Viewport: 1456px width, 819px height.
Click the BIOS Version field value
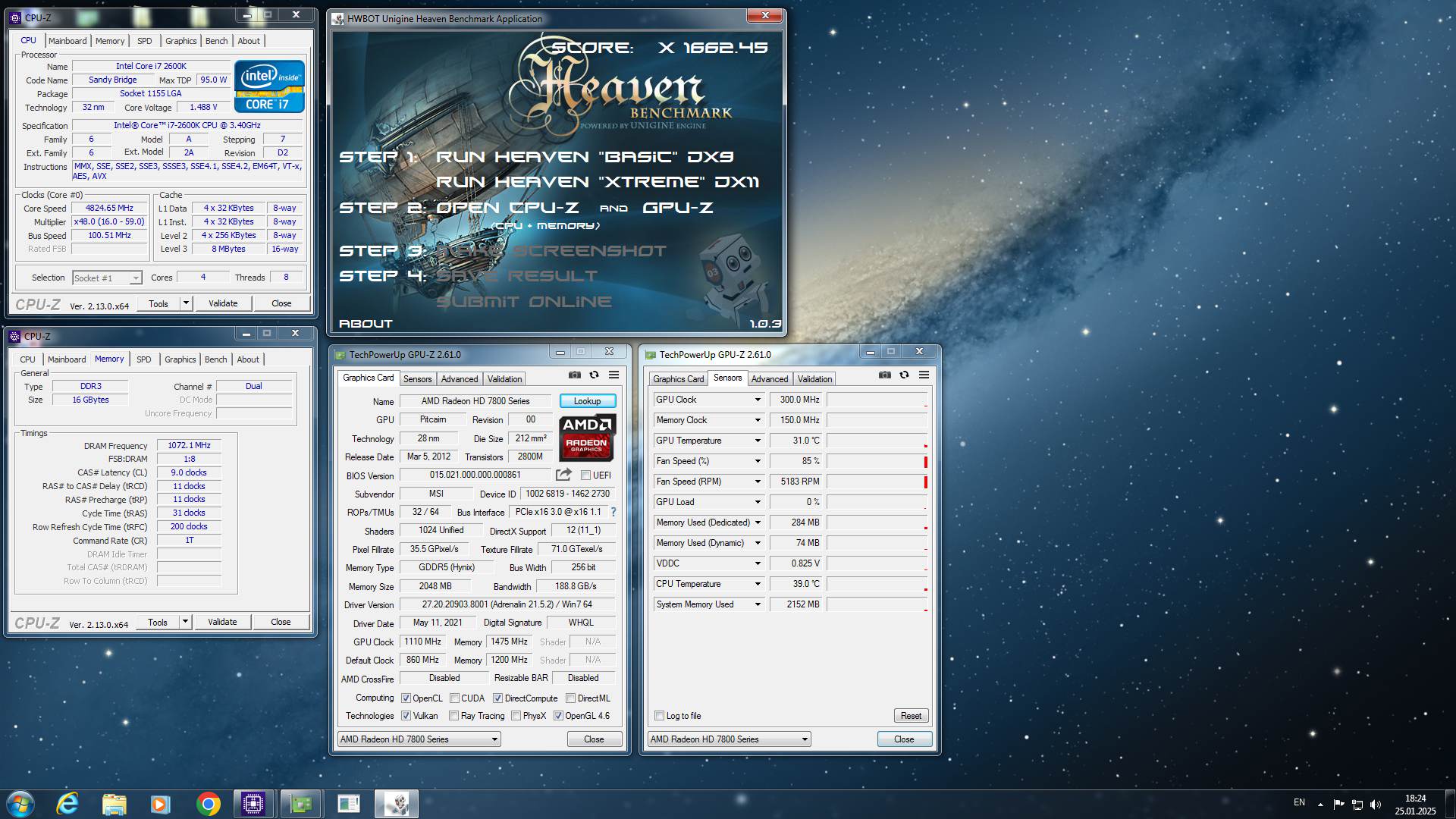475,475
